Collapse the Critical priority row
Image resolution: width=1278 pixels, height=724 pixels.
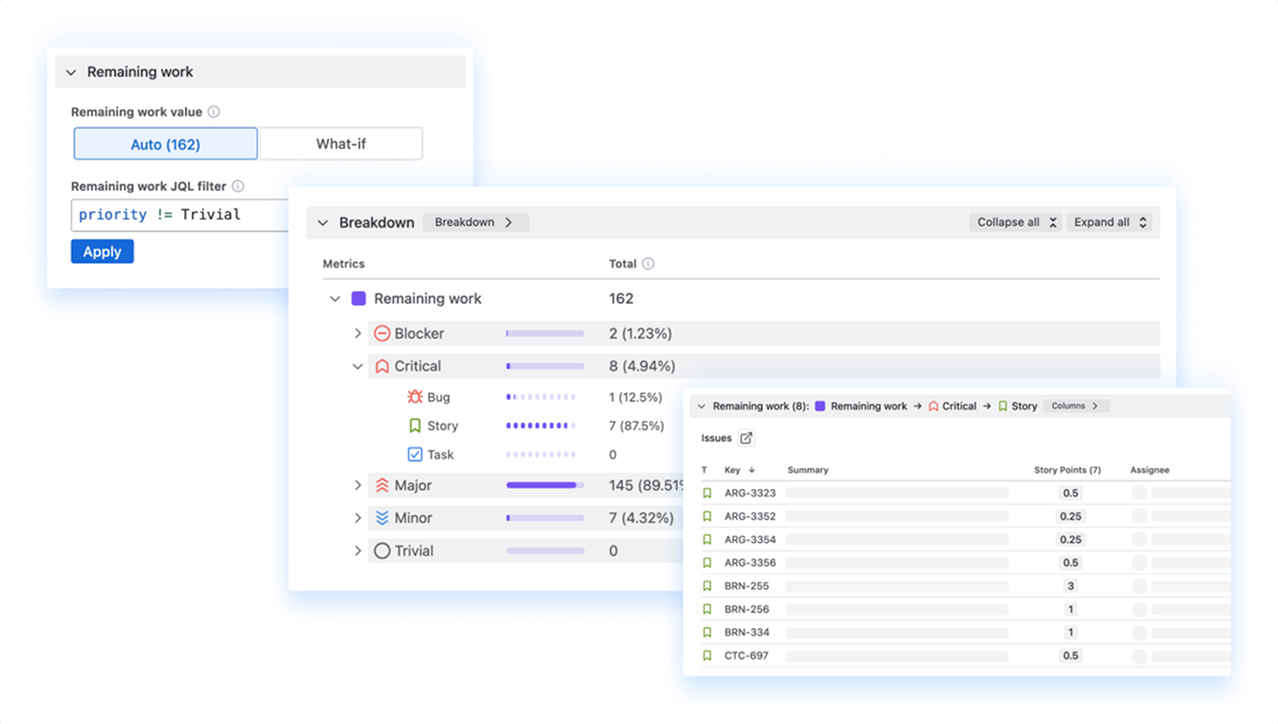point(358,367)
